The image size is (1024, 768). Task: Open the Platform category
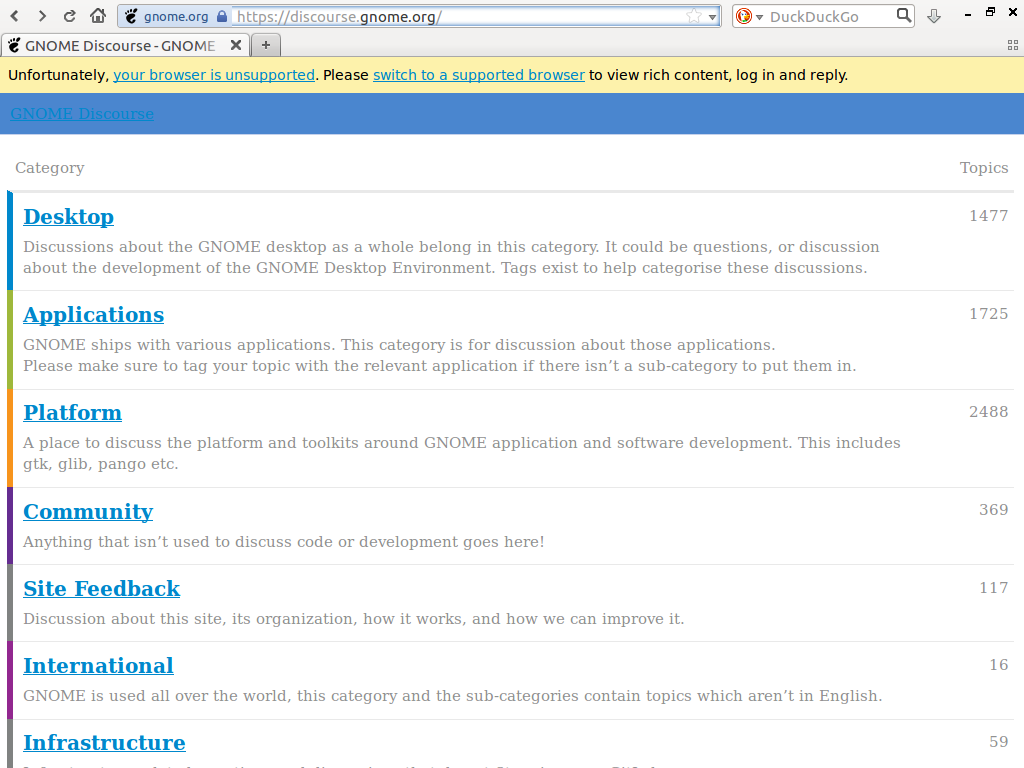tap(72, 413)
